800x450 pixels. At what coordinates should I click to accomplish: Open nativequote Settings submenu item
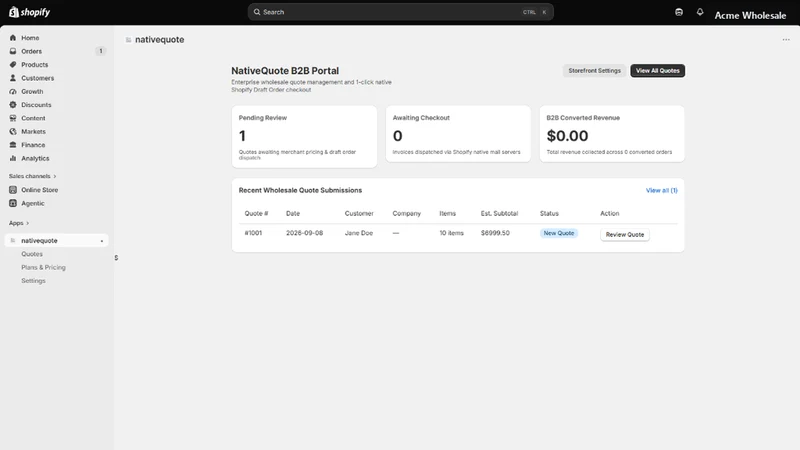click(33, 281)
